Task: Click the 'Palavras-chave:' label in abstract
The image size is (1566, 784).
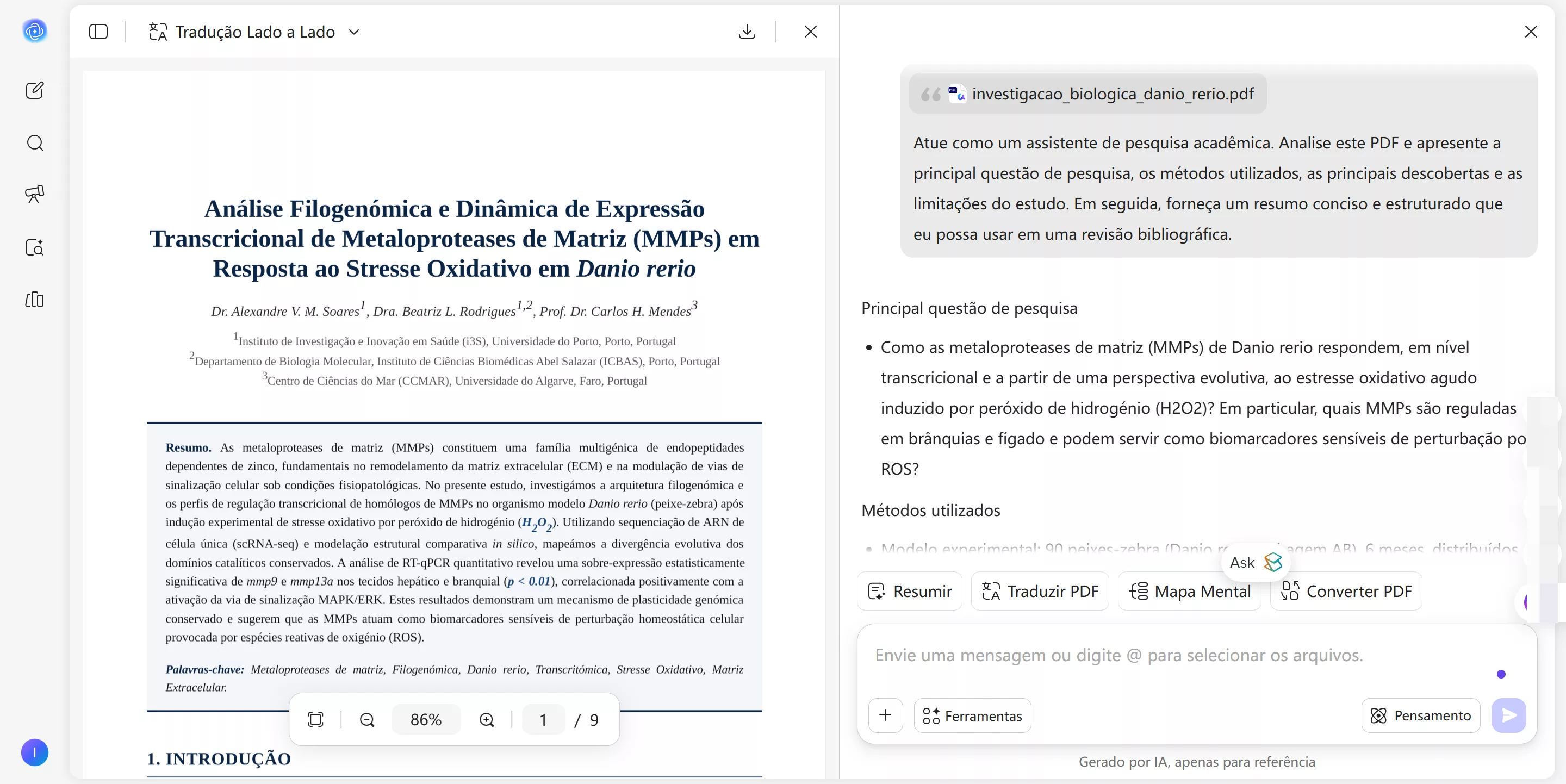Action: [x=204, y=669]
